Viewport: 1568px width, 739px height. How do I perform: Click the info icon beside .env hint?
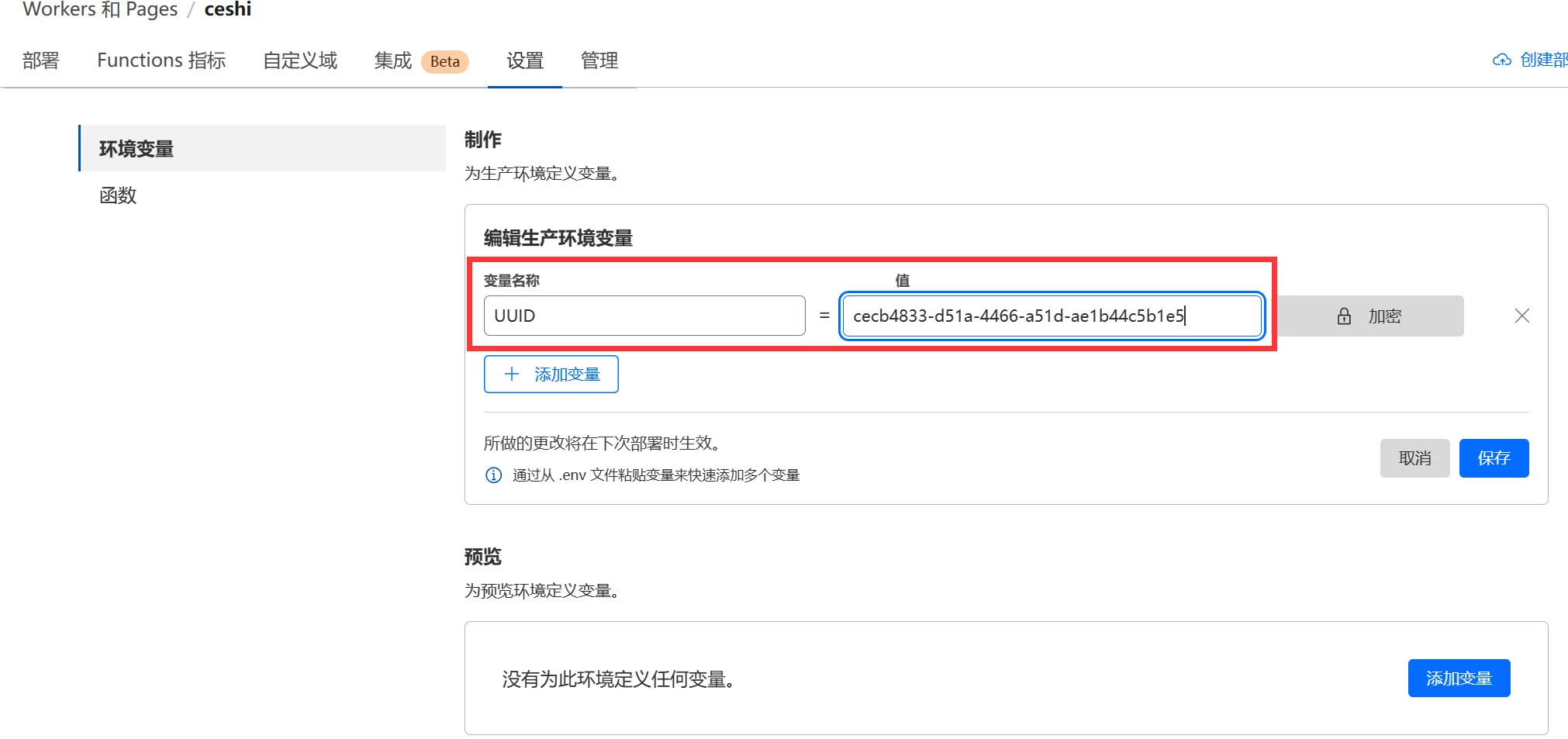click(493, 475)
